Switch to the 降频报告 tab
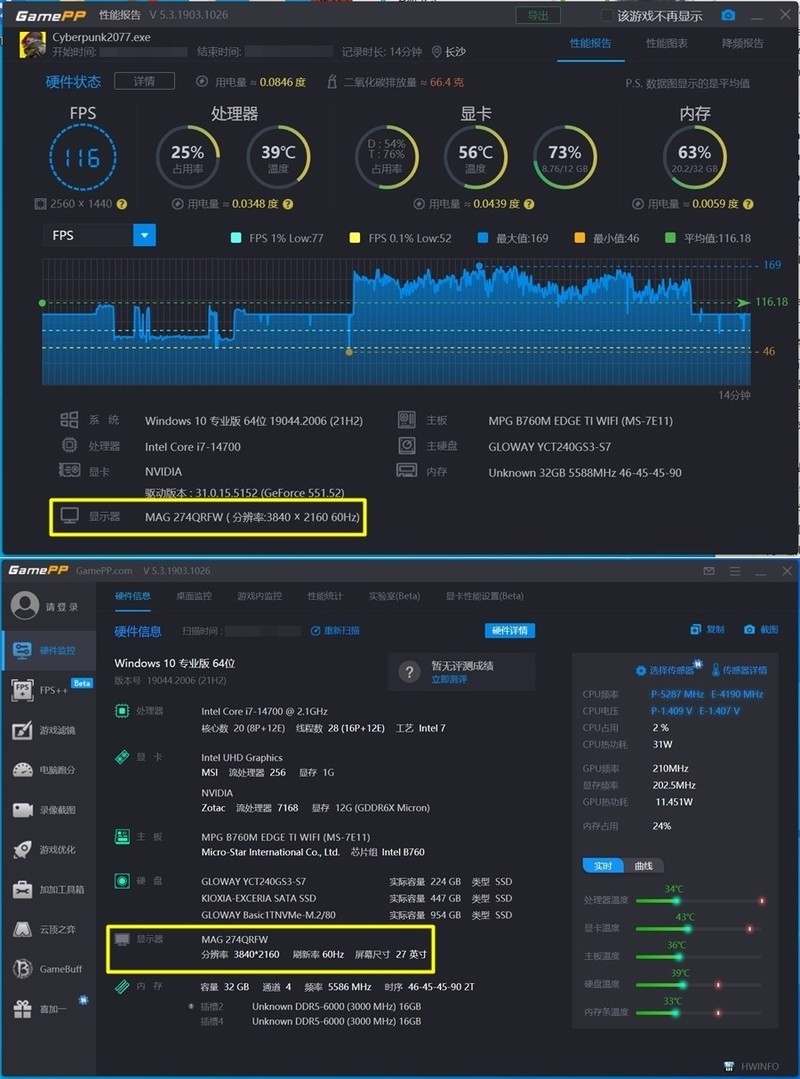800x1079 pixels. pos(742,43)
